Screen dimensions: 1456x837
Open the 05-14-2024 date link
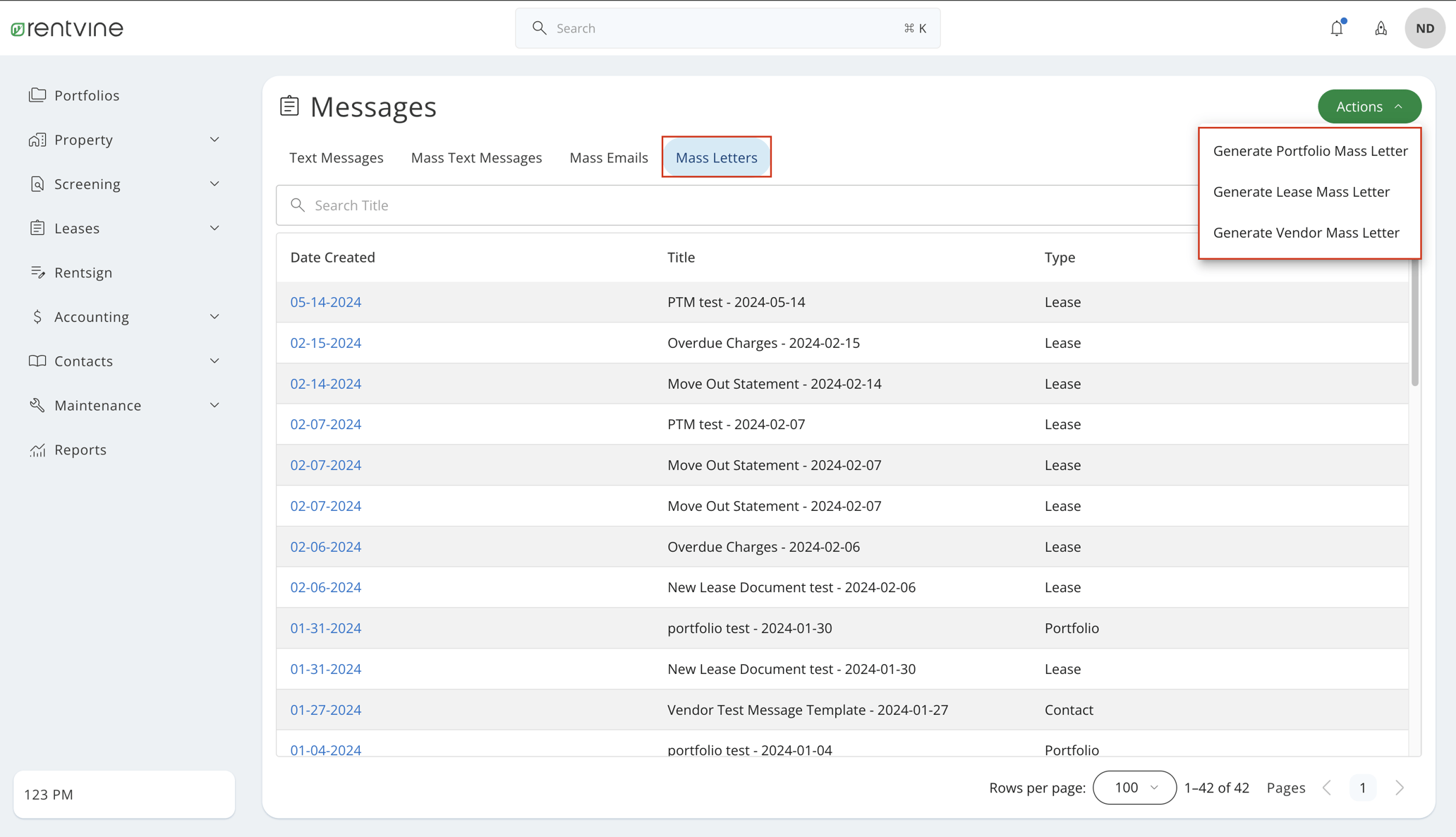pyautogui.click(x=325, y=302)
